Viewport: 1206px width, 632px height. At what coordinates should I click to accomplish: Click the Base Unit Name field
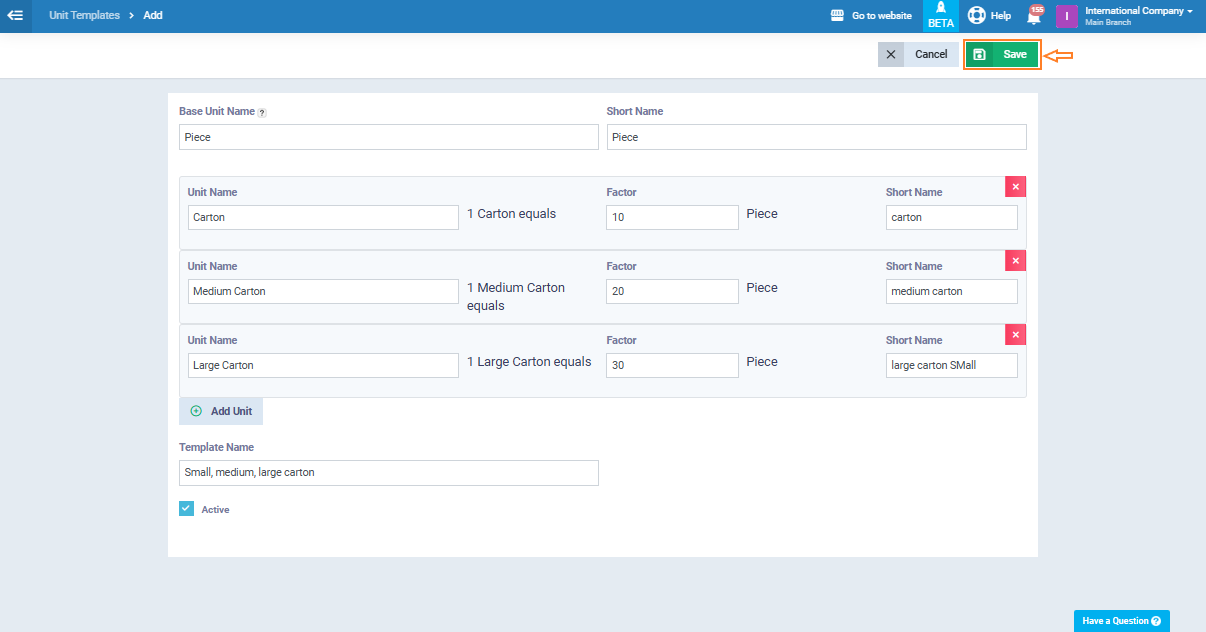coord(388,138)
